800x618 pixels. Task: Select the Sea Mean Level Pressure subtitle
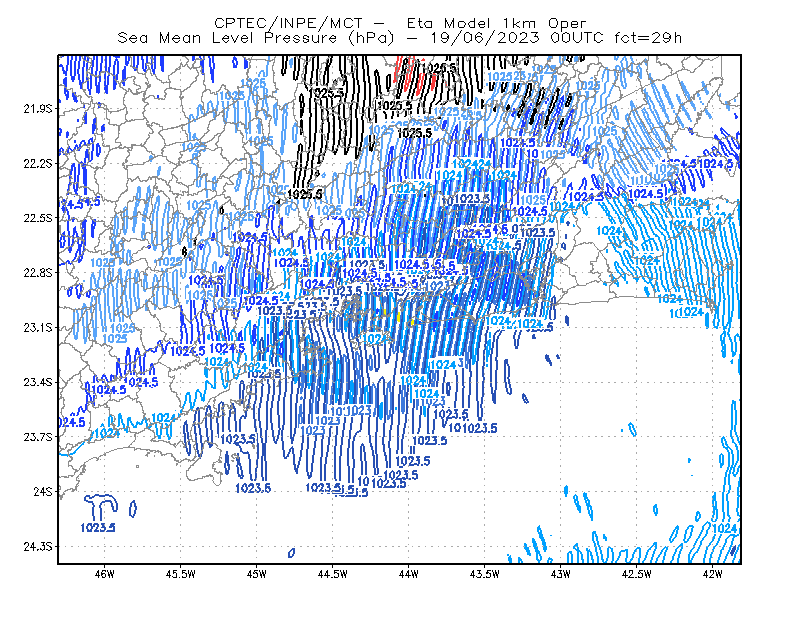point(399,38)
